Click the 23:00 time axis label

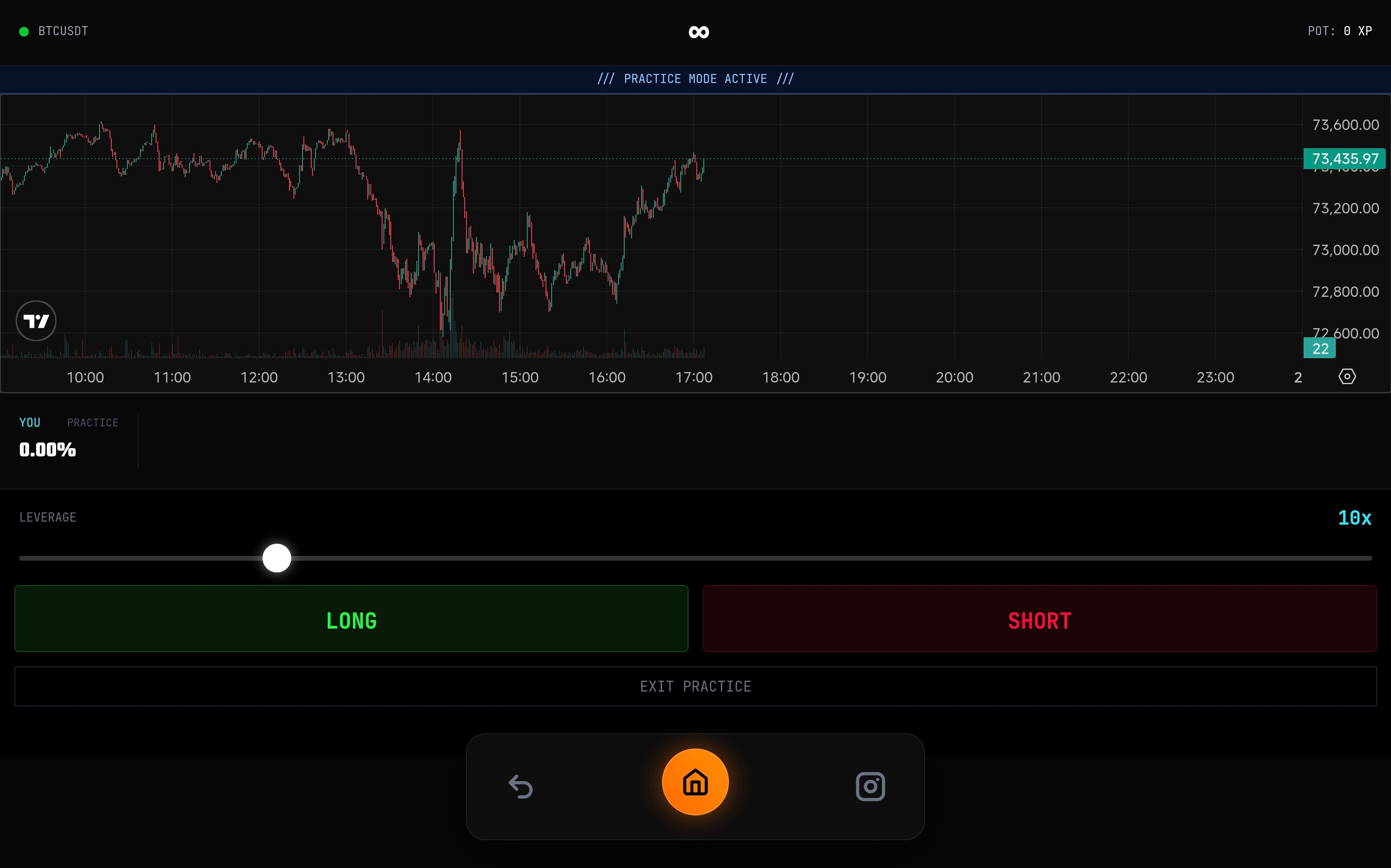(x=1215, y=378)
